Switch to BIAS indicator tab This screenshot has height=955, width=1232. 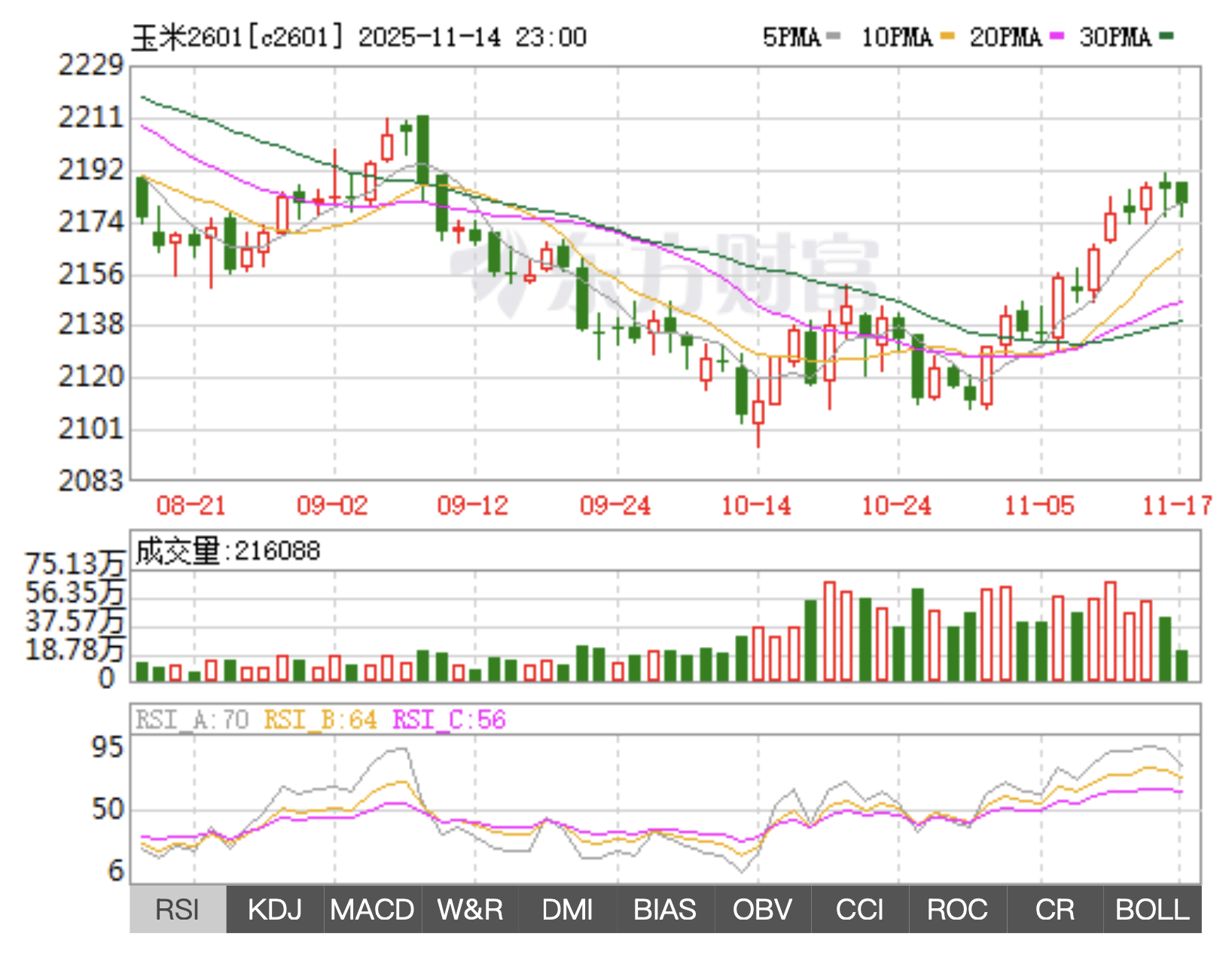[664, 909]
